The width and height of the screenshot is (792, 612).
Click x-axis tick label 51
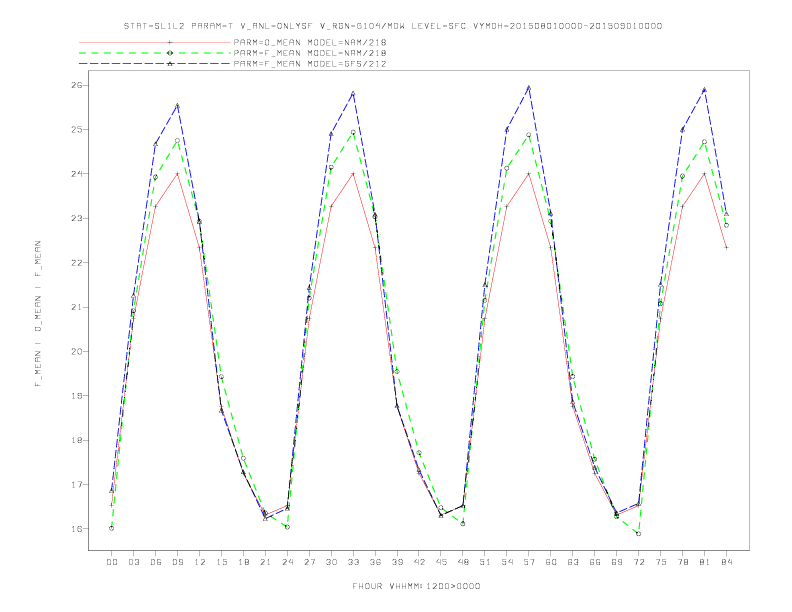(x=485, y=562)
